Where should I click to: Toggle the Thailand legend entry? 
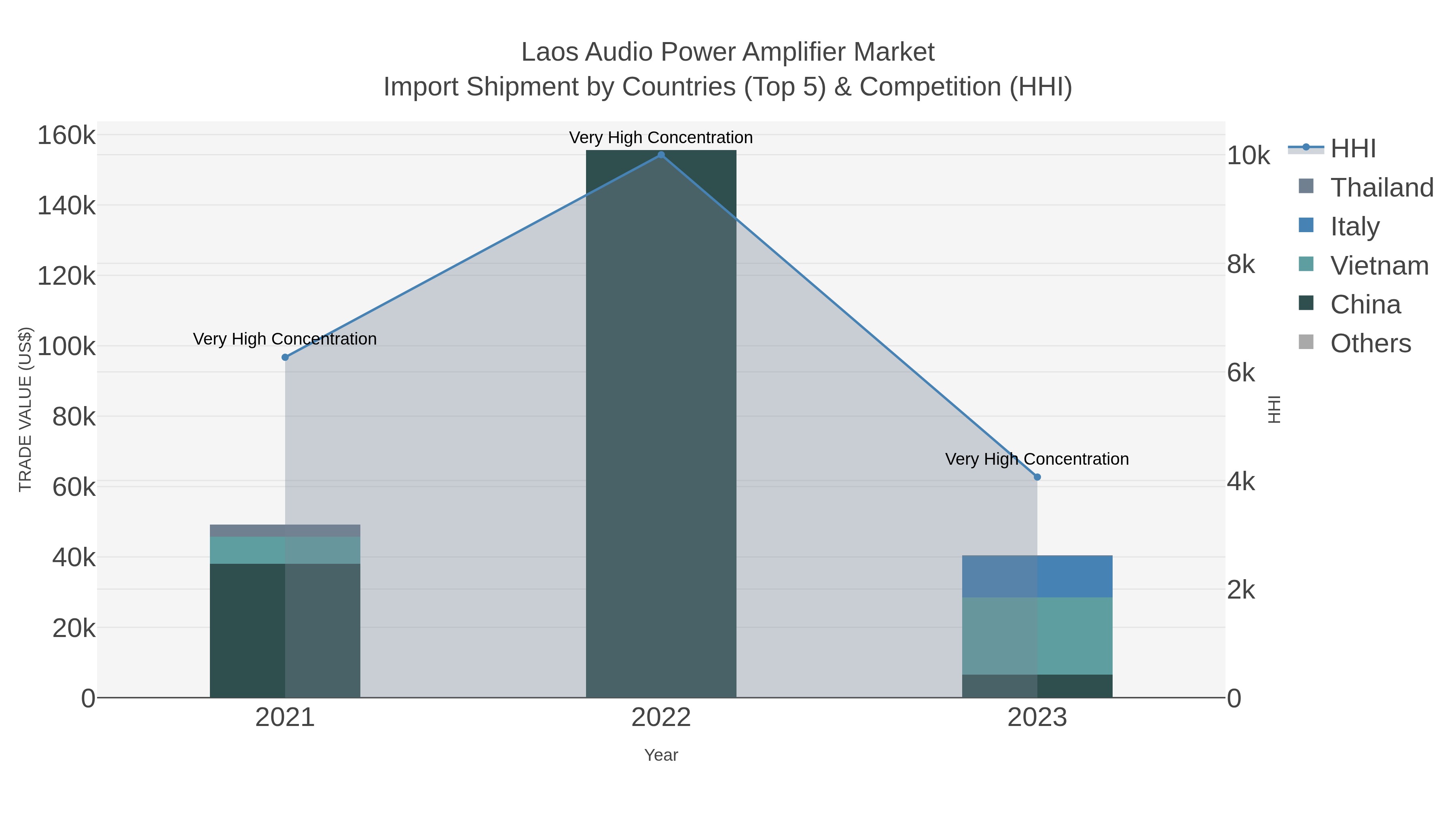click(x=1365, y=187)
